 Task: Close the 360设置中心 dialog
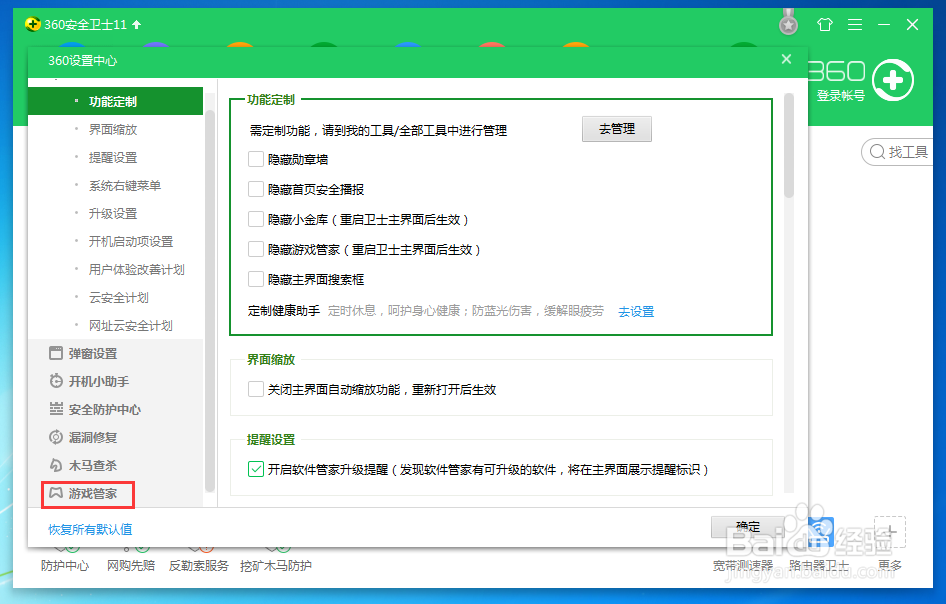click(786, 59)
